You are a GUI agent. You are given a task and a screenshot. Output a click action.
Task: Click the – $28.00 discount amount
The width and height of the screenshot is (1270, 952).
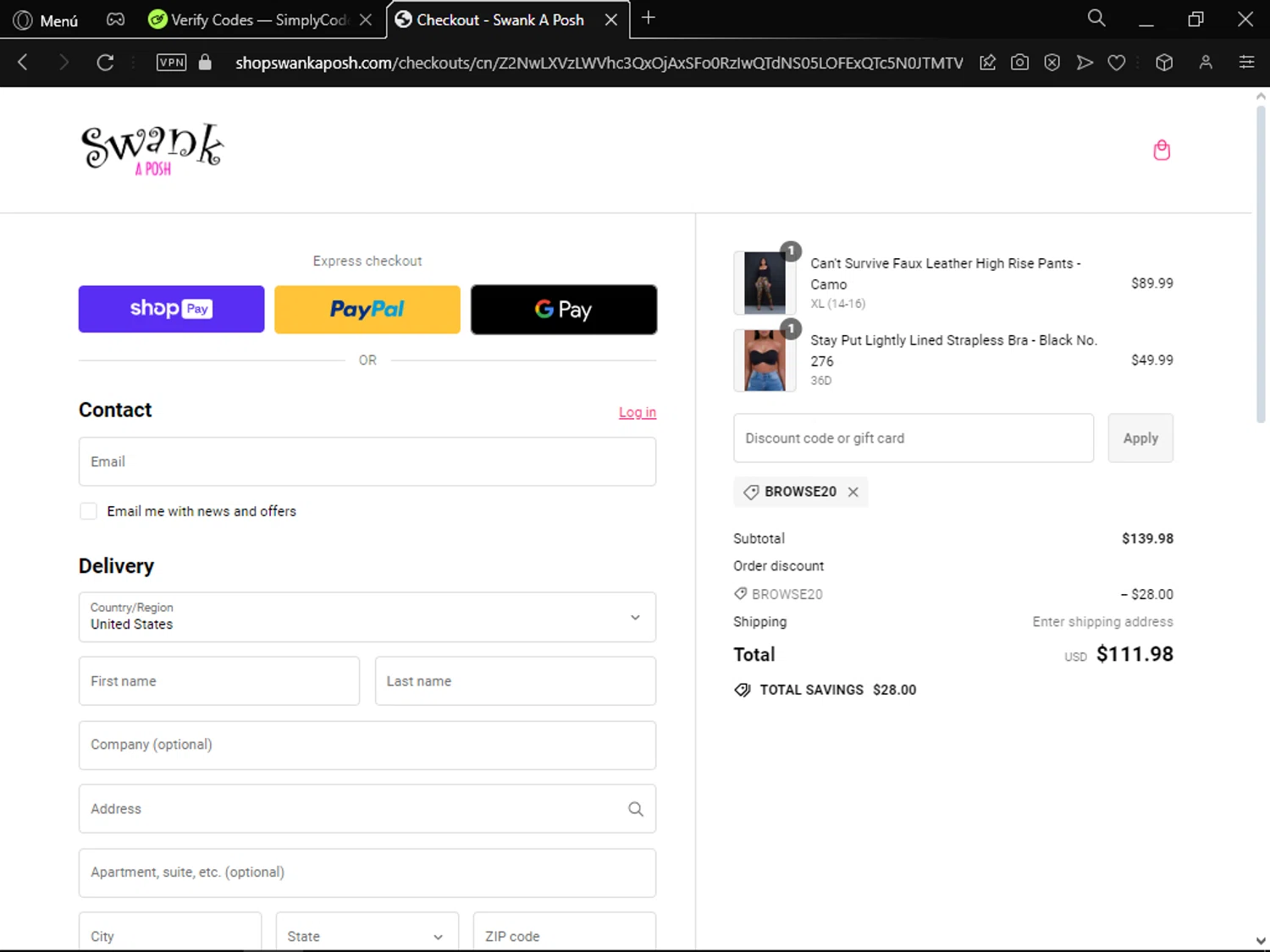click(1147, 594)
